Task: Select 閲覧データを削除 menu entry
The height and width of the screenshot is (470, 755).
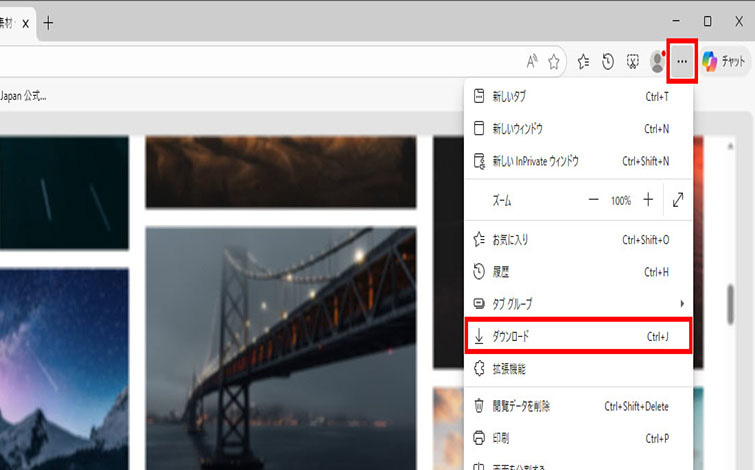Action: pos(578,406)
